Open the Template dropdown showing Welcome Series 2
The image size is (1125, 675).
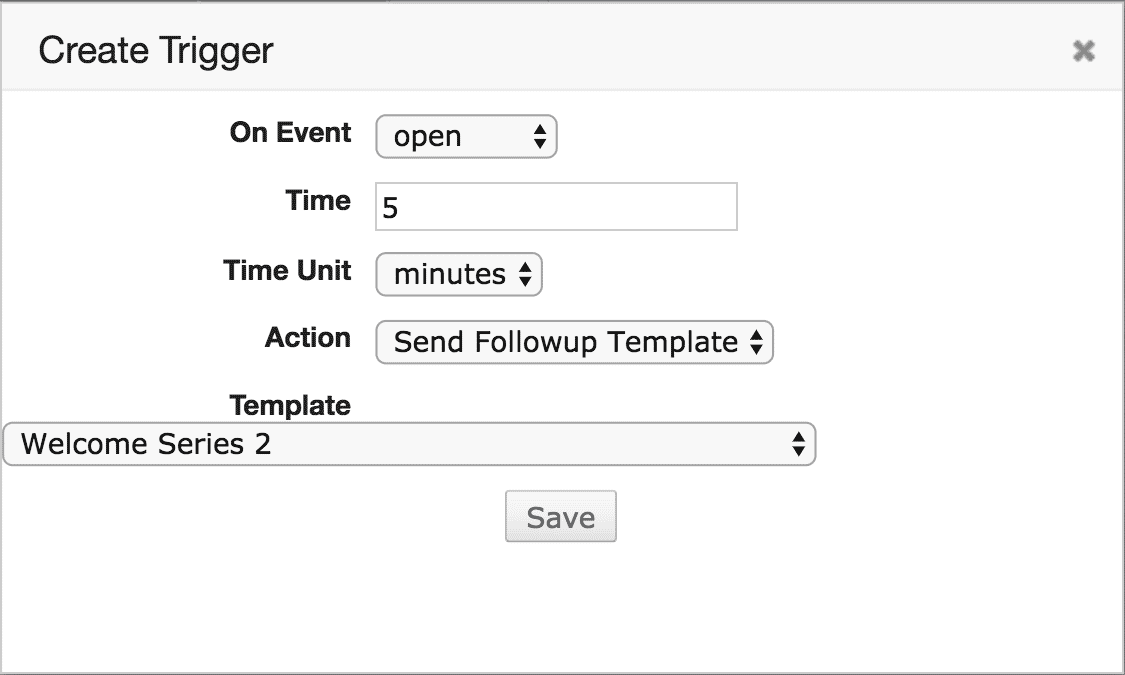pyautogui.click(x=408, y=444)
